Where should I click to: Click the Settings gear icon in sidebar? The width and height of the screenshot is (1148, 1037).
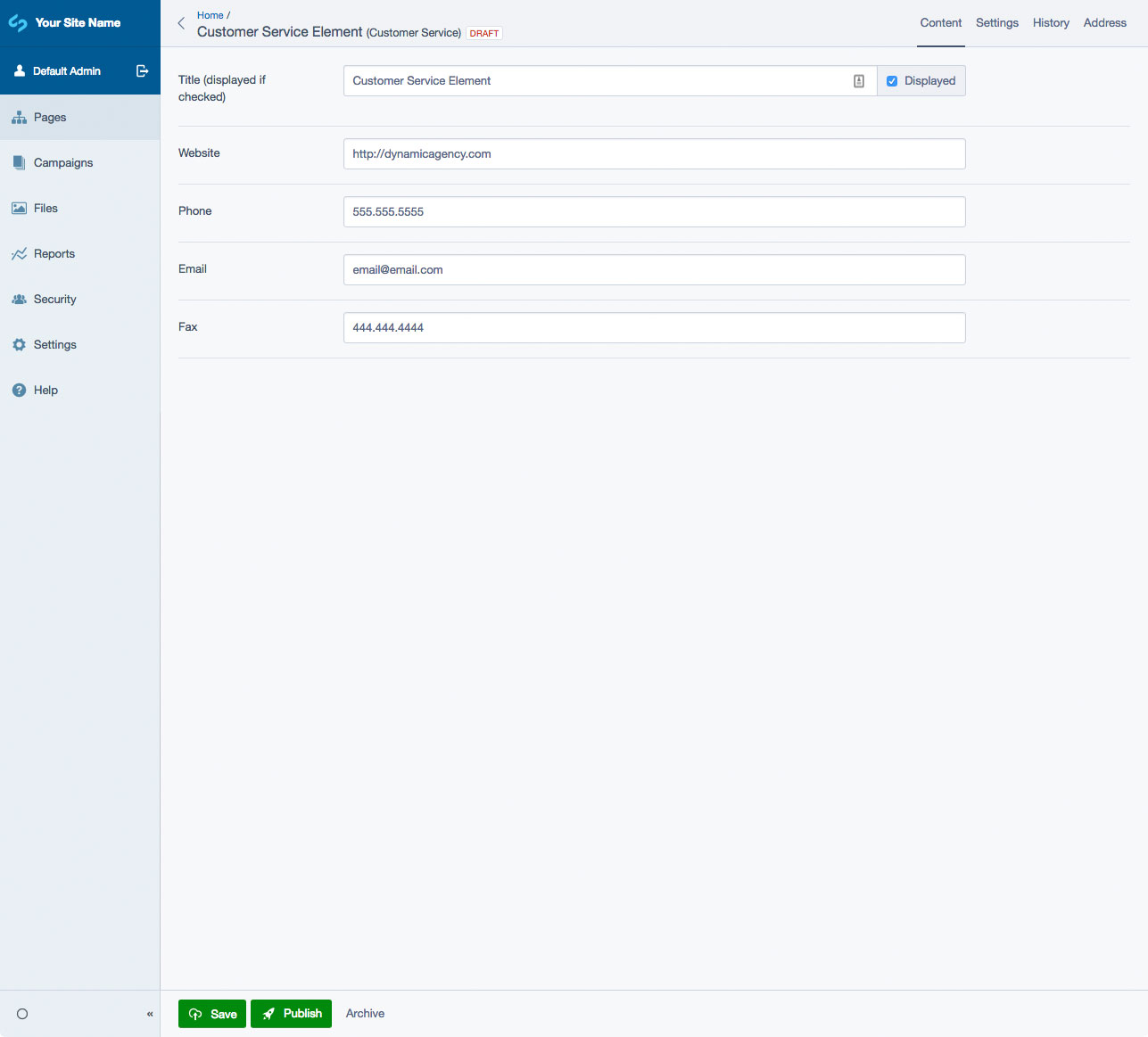coord(19,345)
